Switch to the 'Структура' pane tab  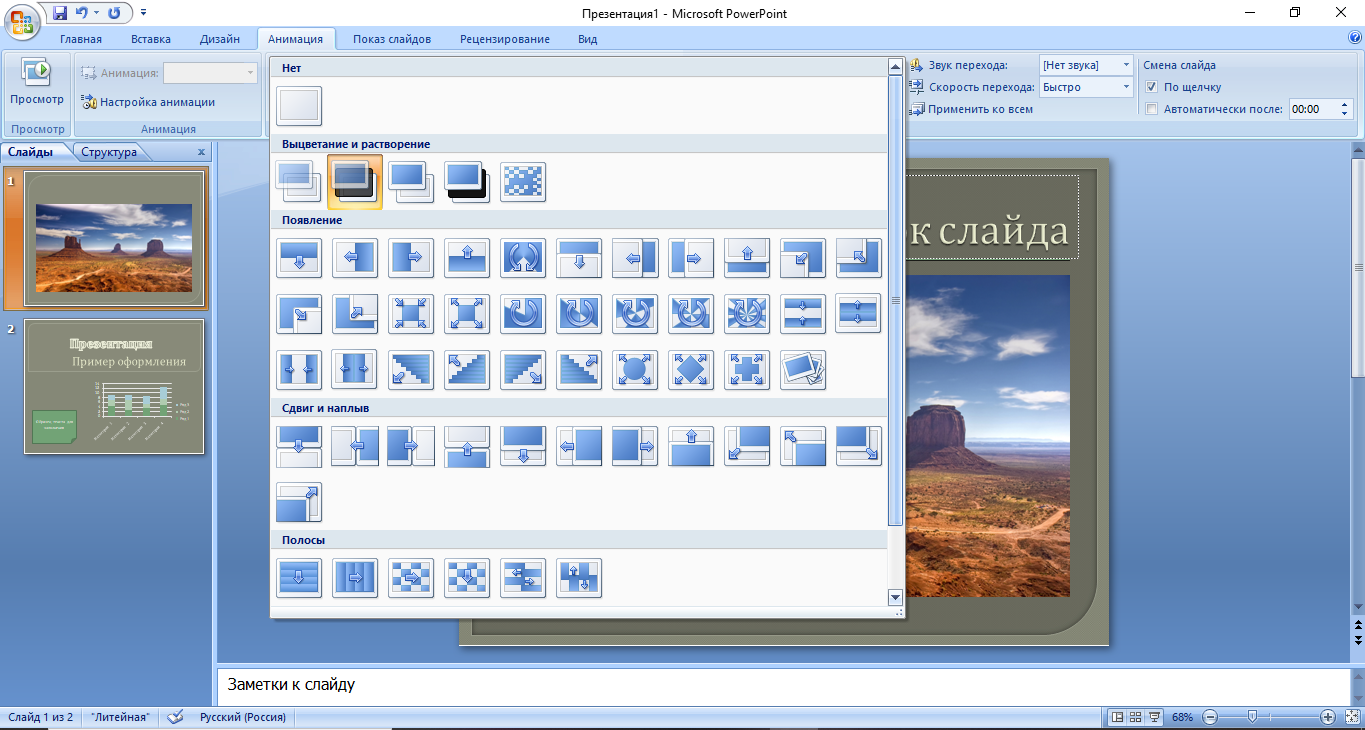point(109,152)
